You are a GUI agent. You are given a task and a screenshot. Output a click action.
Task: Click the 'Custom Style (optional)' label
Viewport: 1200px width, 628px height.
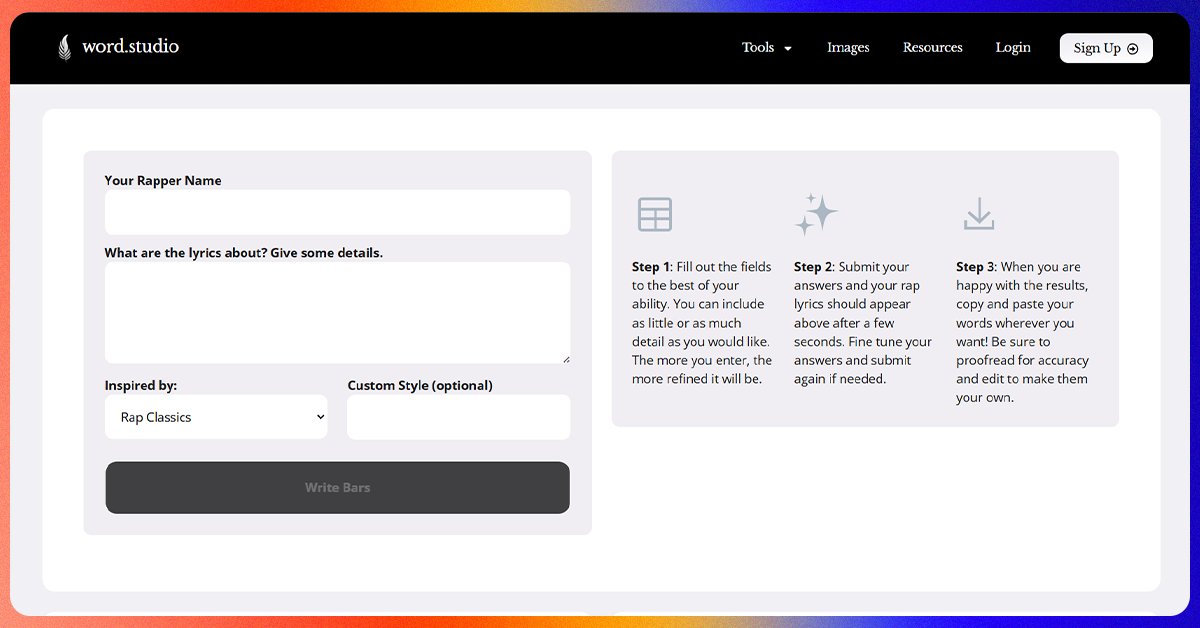tap(420, 385)
